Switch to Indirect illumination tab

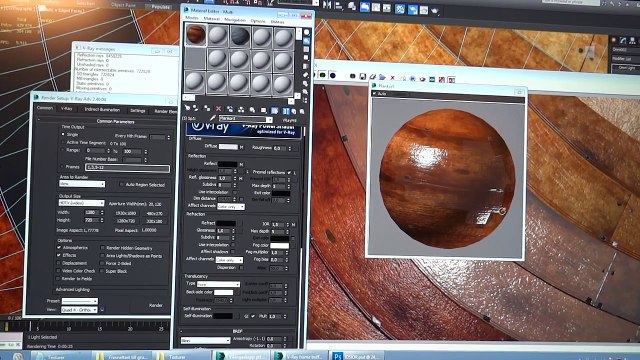102,109
